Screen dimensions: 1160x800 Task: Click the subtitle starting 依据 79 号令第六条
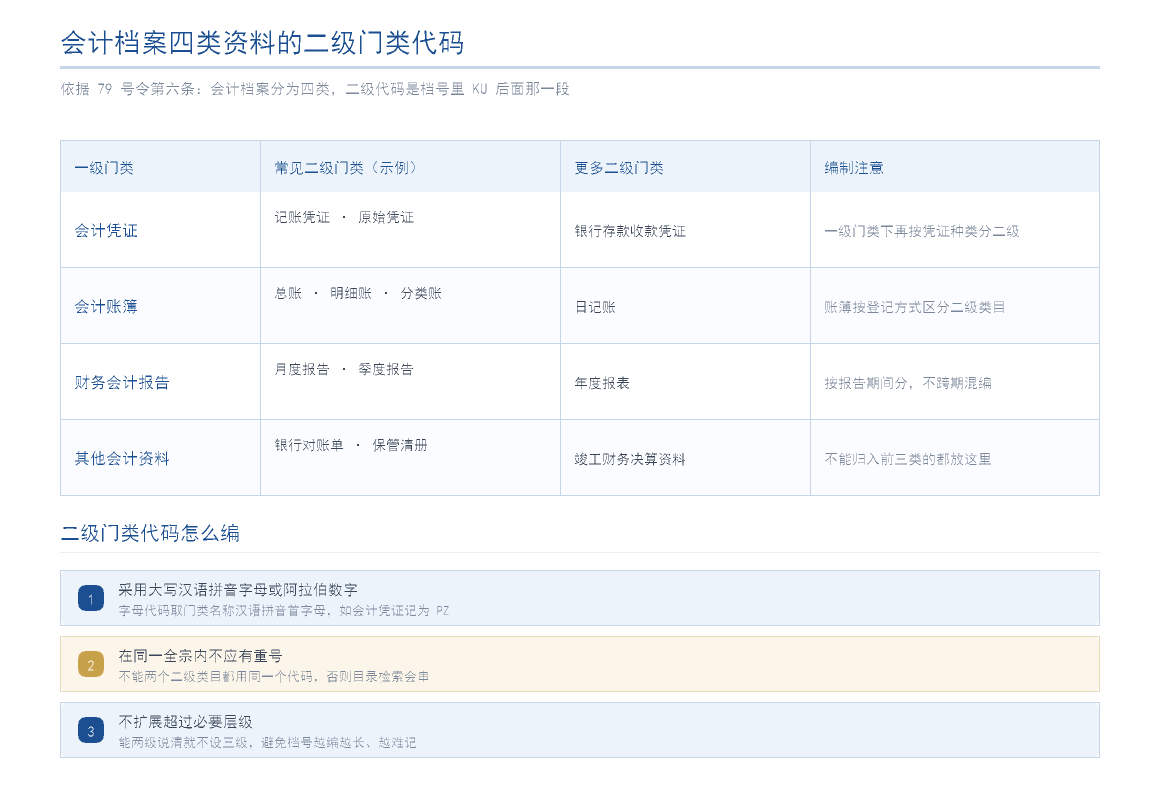click(x=315, y=89)
